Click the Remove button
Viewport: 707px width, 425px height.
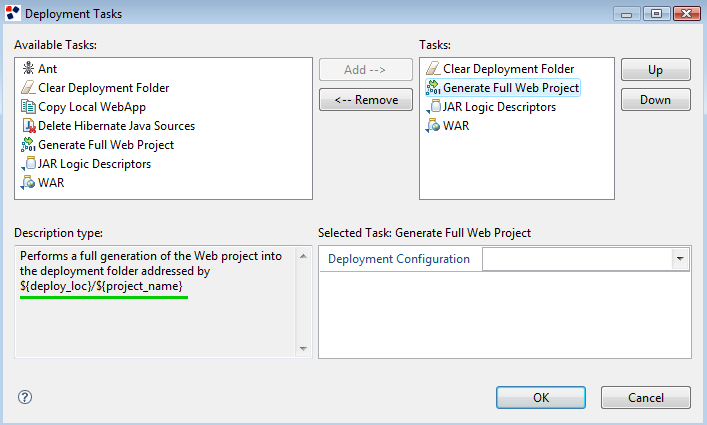pyautogui.click(x=366, y=100)
